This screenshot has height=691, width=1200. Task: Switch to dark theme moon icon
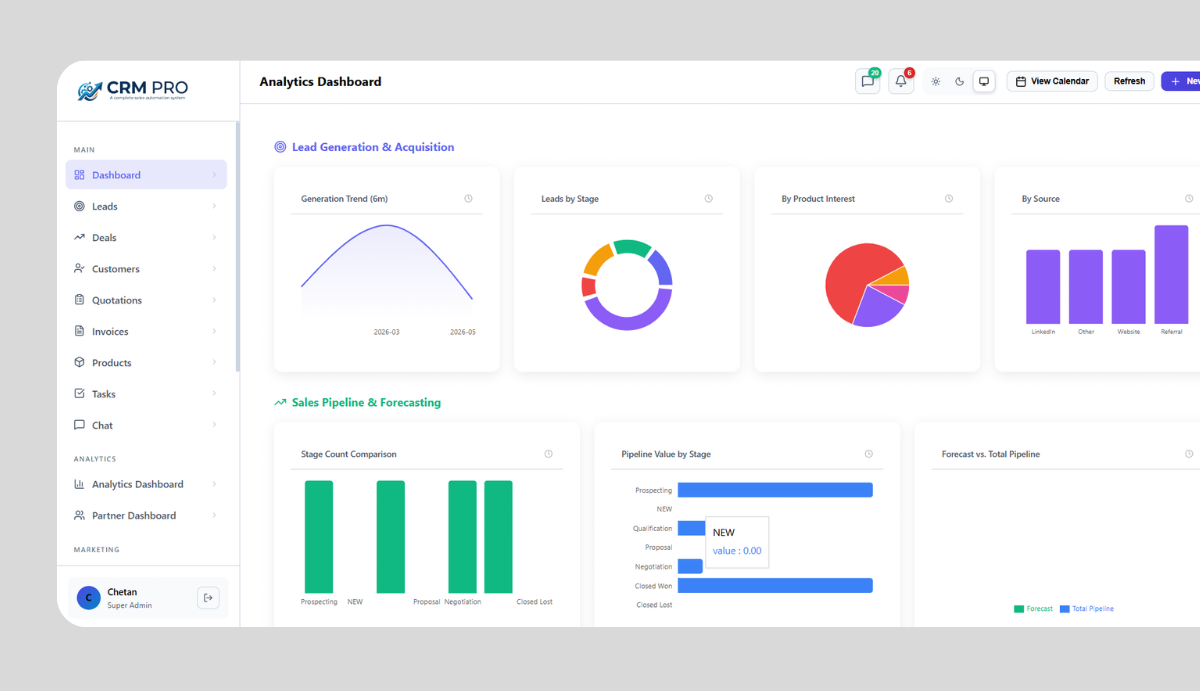pyautogui.click(x=960, y=82)
